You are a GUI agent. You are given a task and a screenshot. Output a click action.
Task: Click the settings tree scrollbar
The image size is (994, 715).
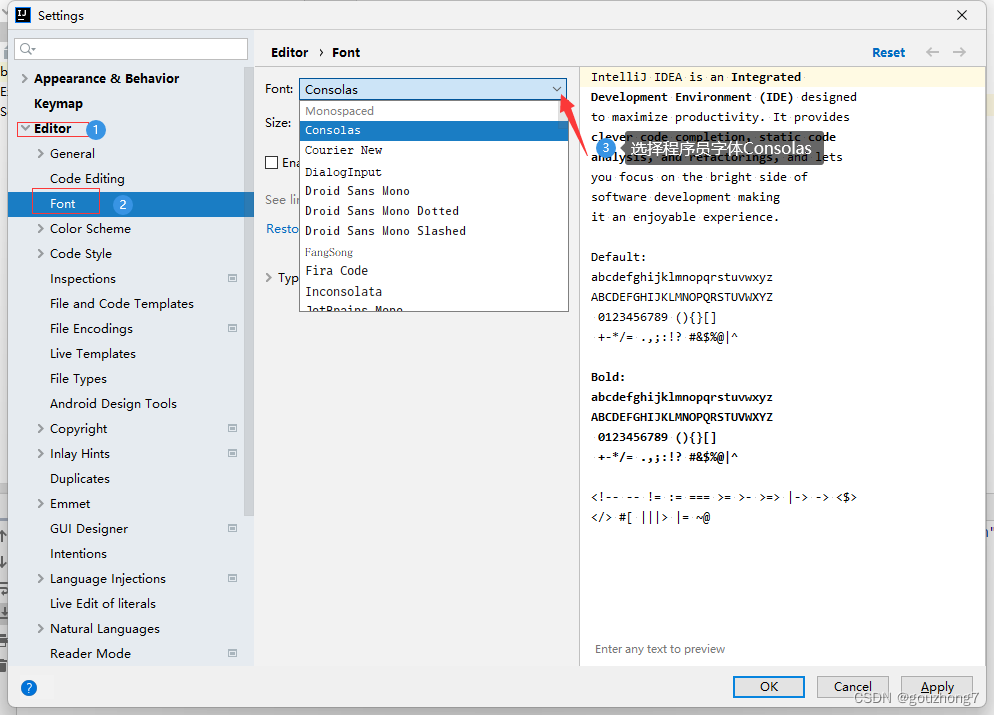(248, 292)
